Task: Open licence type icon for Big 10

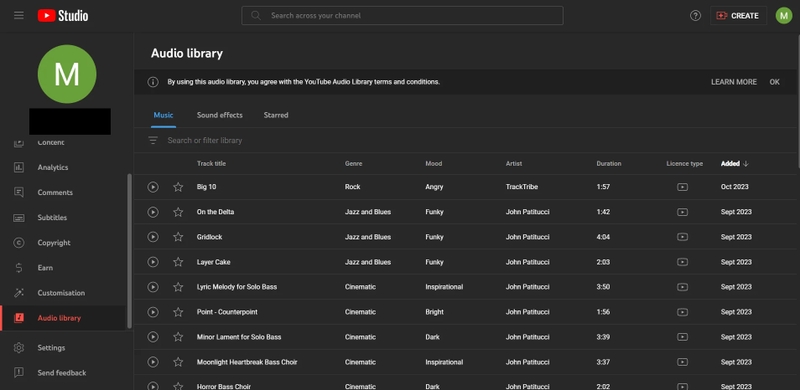Action: pyautogui.click(x=682, y=187)
